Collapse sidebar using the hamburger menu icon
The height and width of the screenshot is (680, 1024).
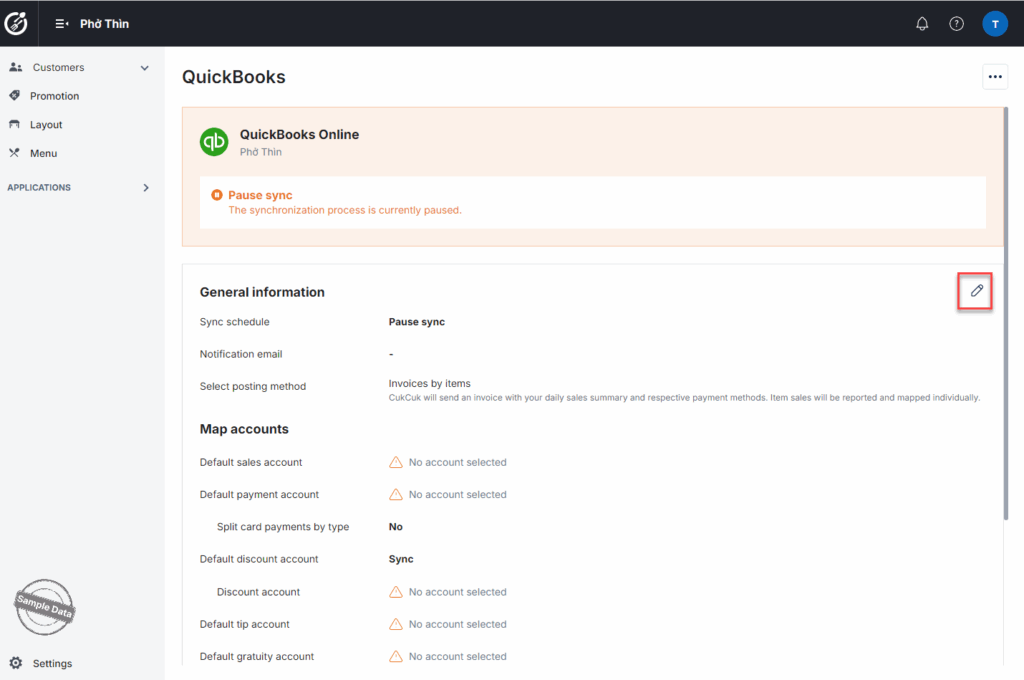tap(61, 24)
